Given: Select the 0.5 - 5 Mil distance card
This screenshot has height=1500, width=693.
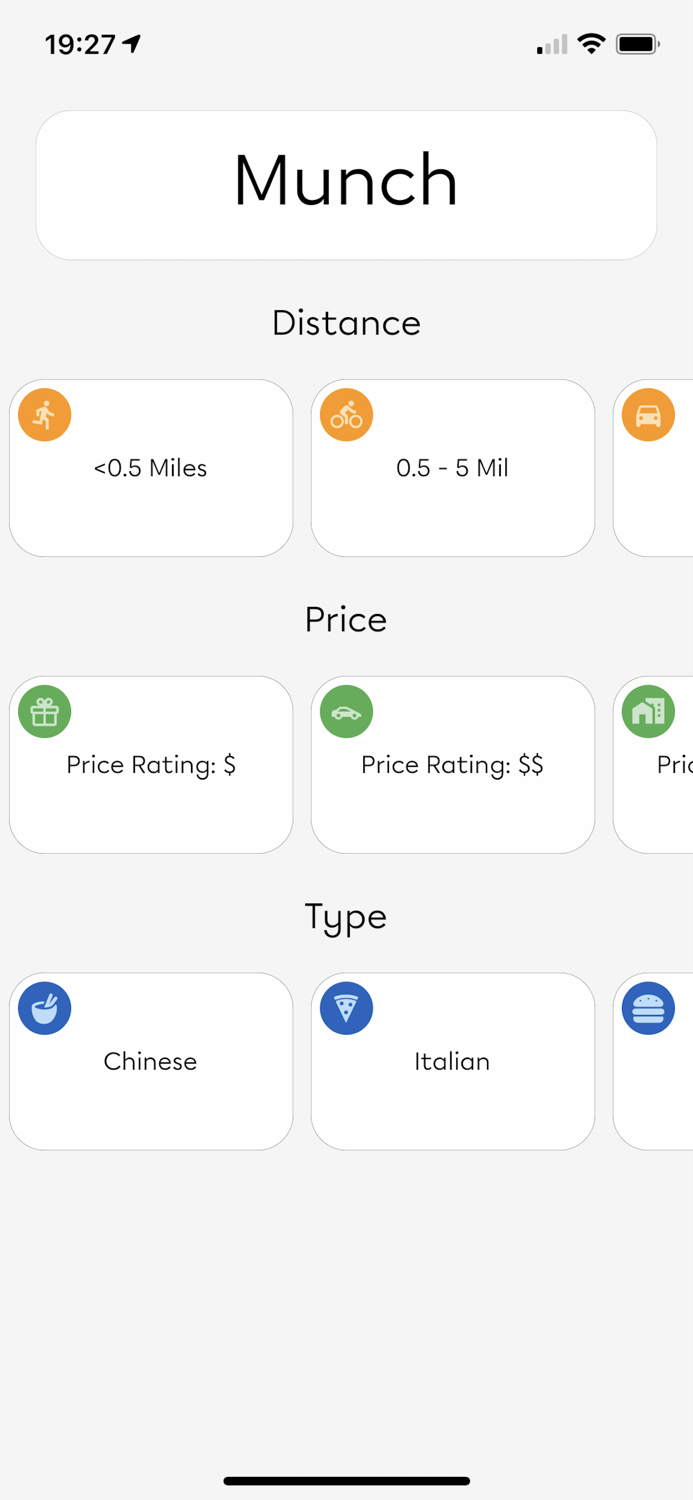Looking at the screenshot, I should (x=452, y=467).
